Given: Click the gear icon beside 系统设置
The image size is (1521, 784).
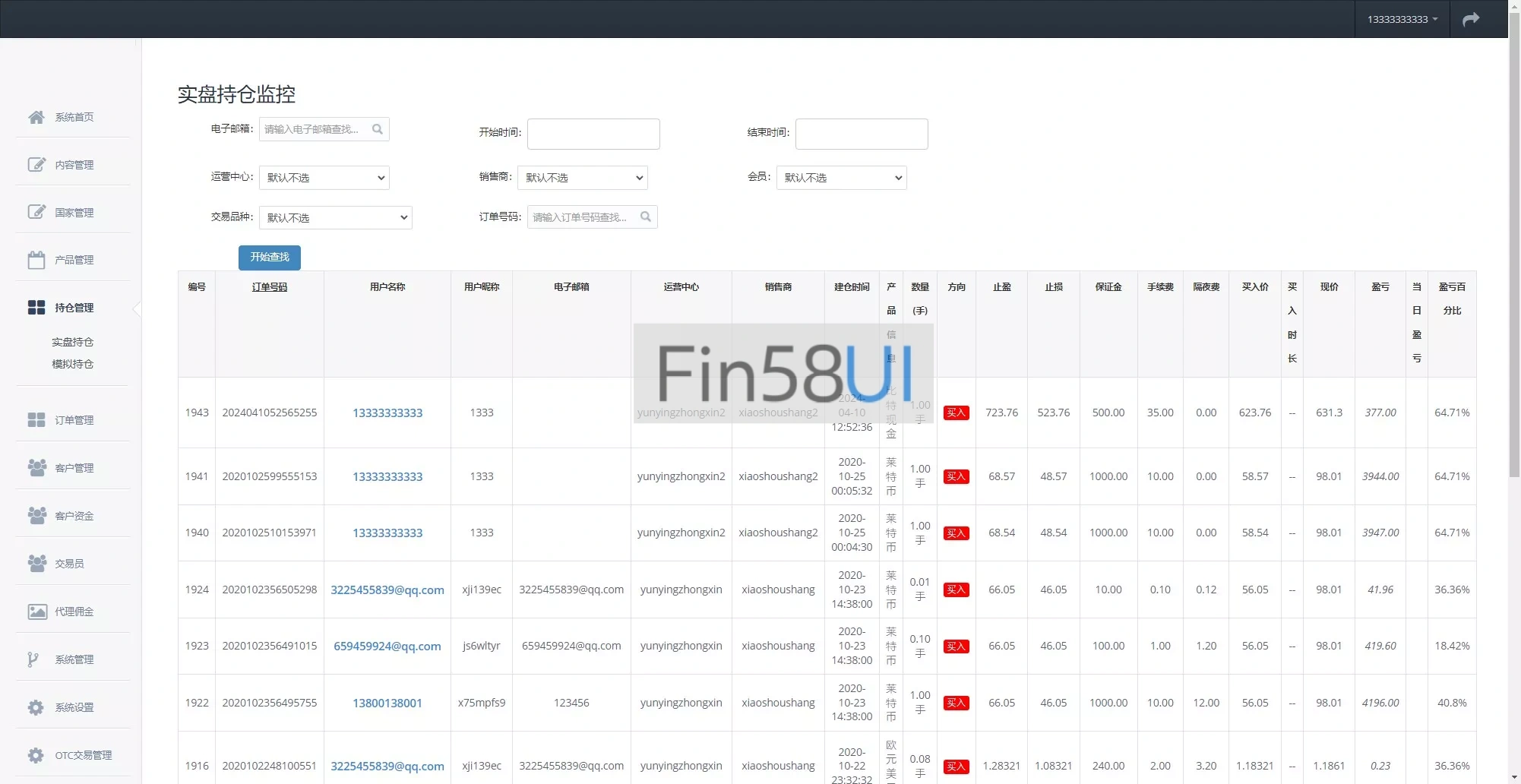Looking at the screenshot, I should tap(36, 707).
